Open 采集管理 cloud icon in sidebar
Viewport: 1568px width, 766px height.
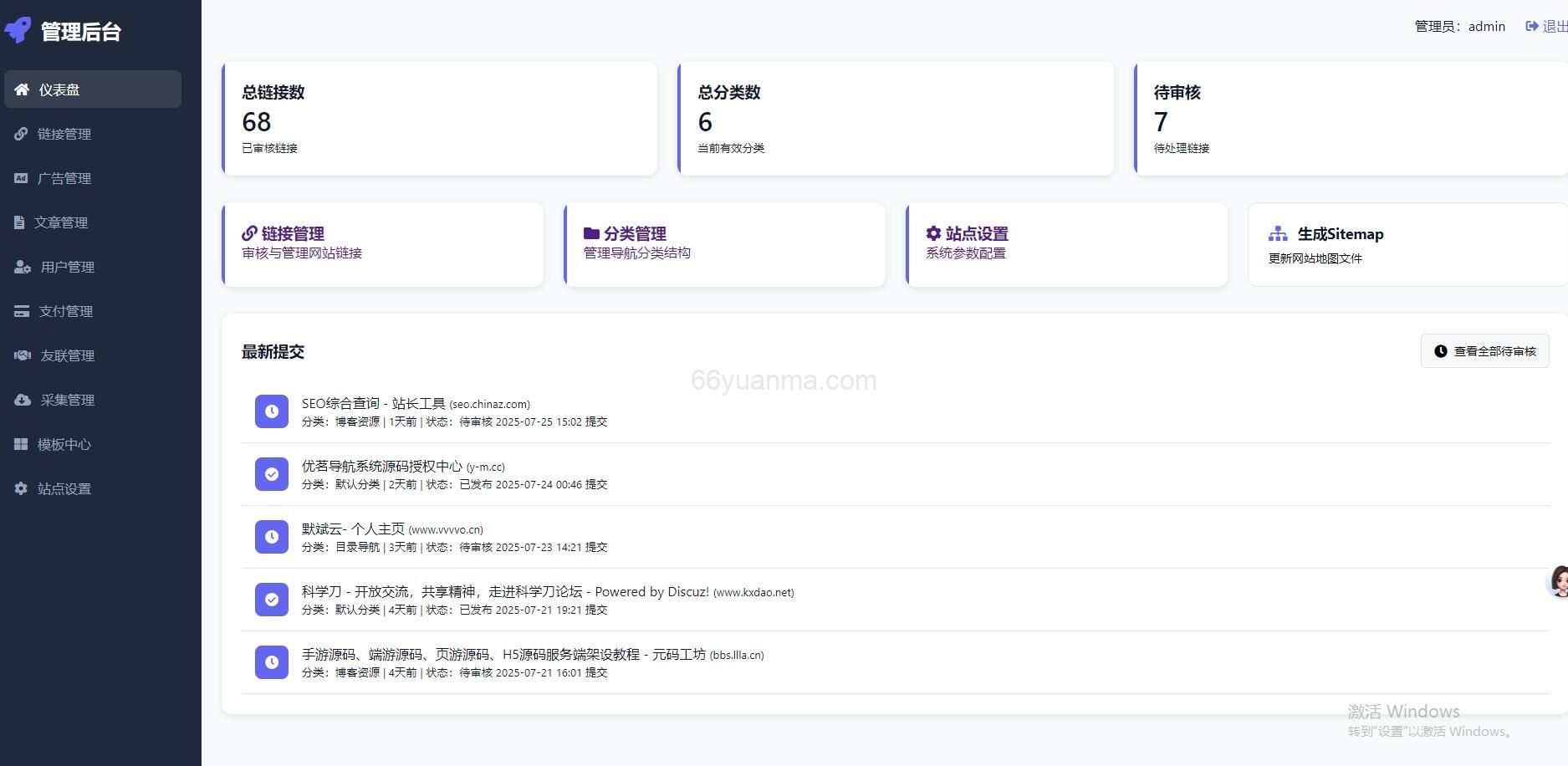point(22,399)
